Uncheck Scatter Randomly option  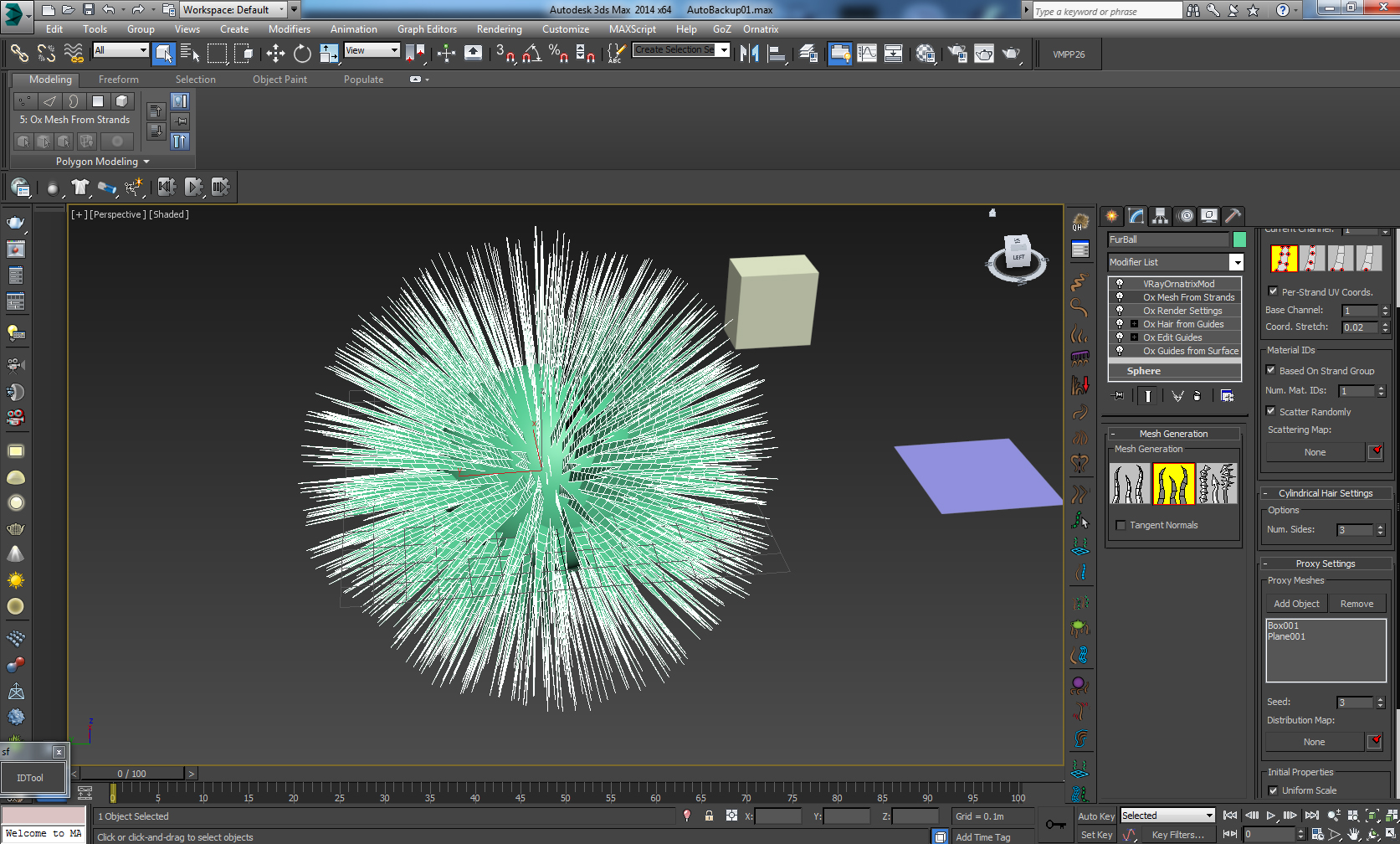click(1271, 412)
